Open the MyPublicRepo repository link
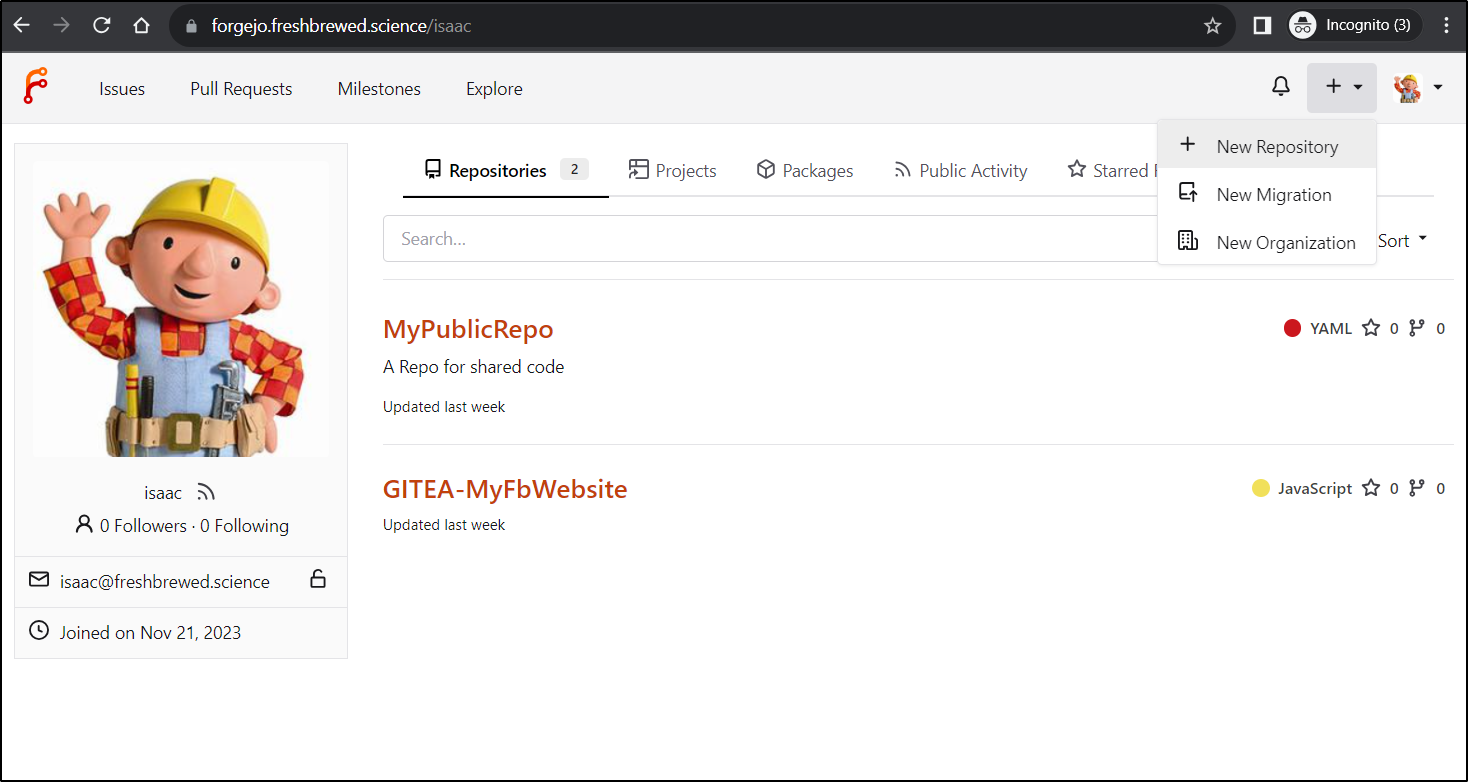 [468, 329]
